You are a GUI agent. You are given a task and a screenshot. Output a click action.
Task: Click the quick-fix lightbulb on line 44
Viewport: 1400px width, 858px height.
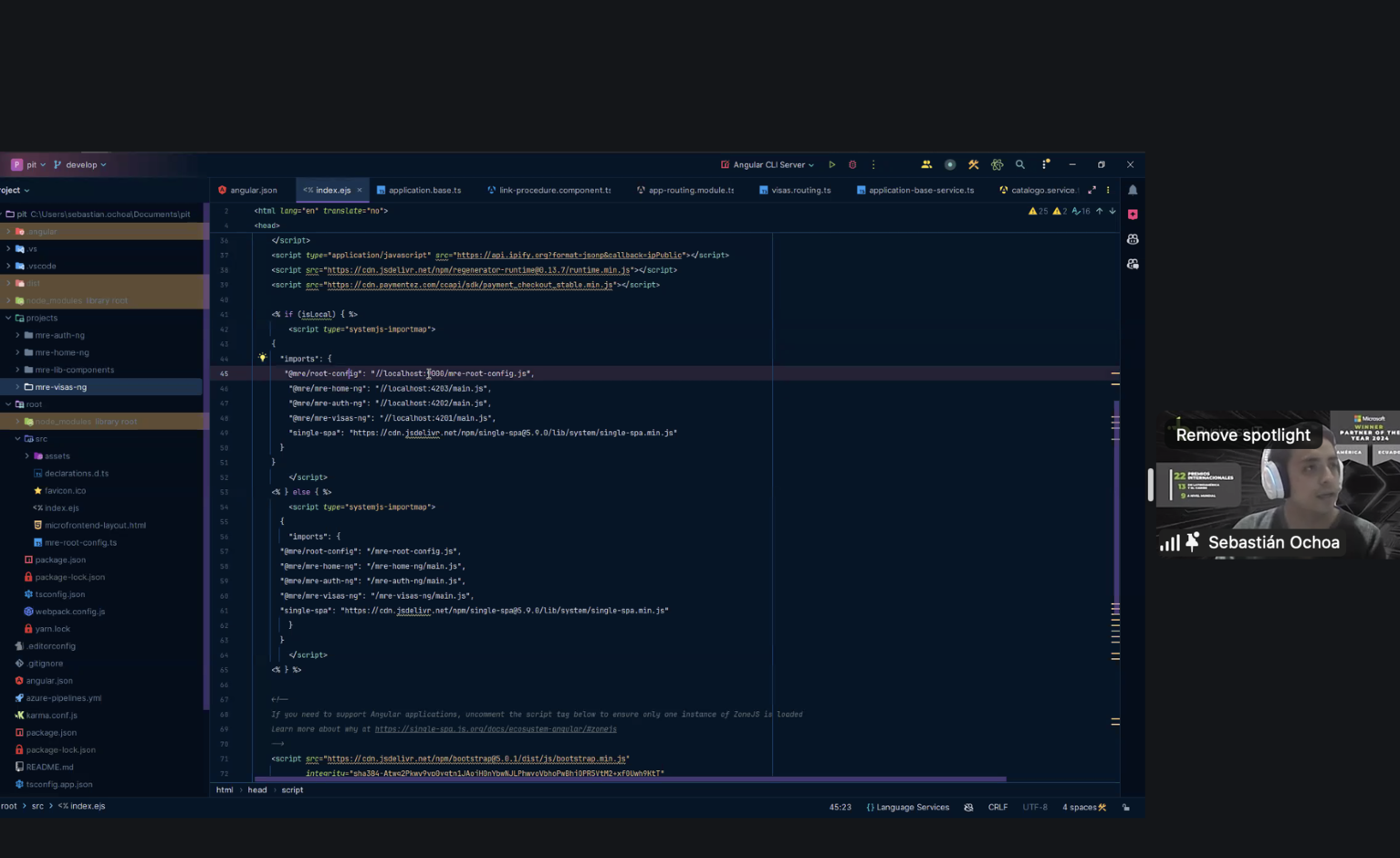263,358
